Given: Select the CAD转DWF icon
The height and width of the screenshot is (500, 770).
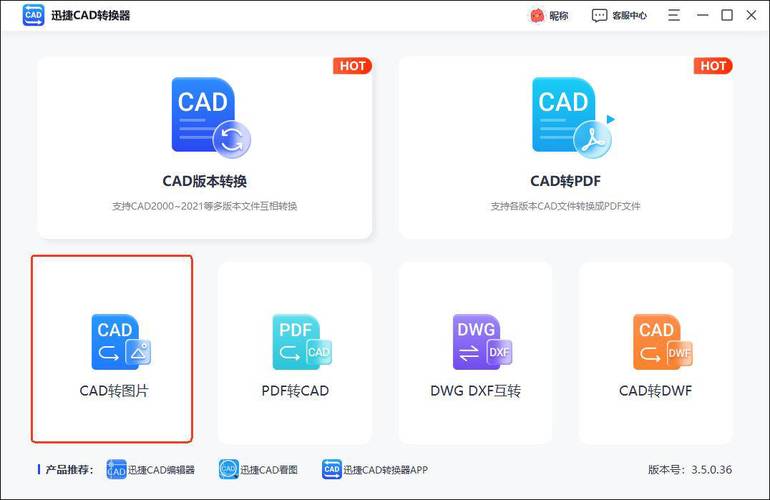Looking at the screenshot, I should [663, 342].
